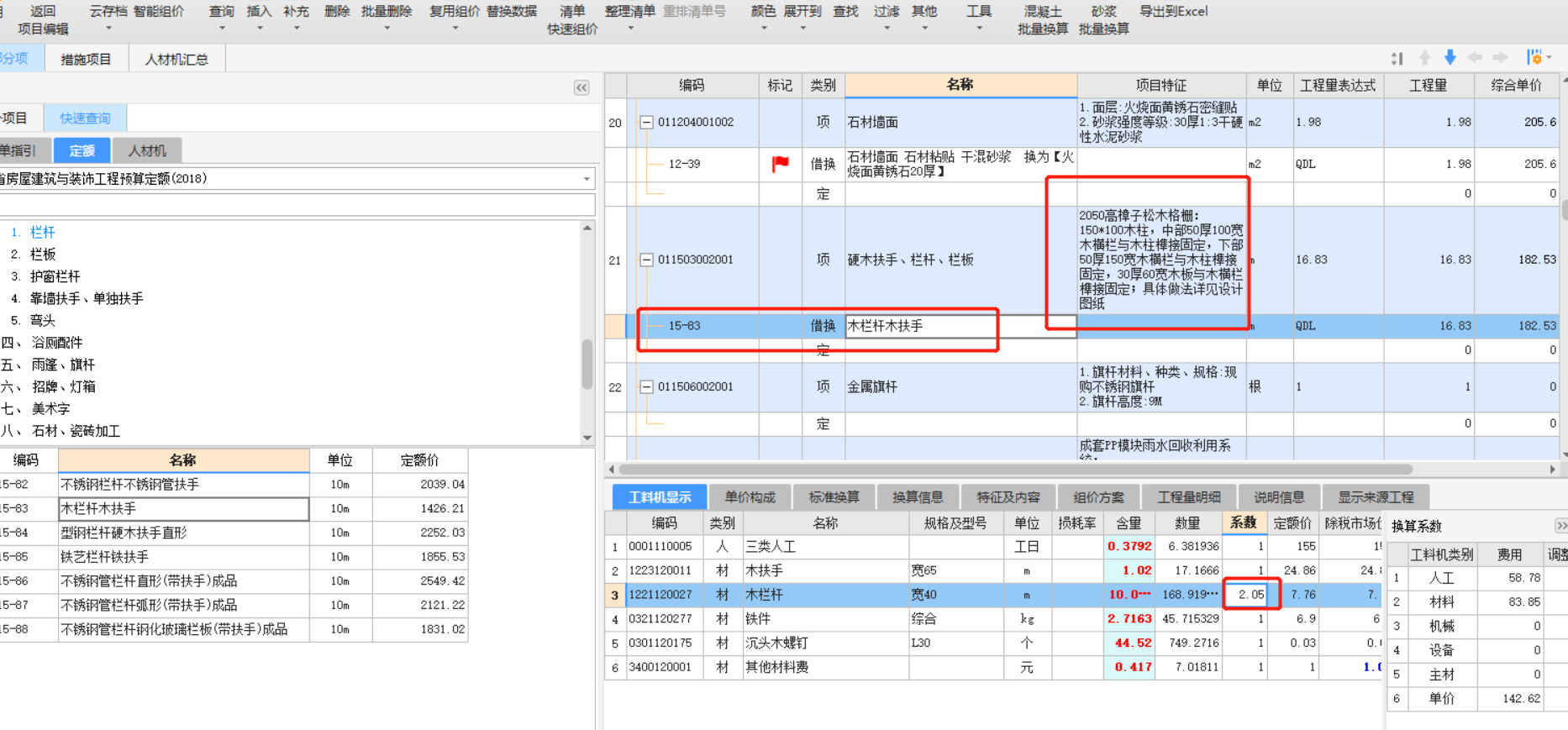1568x730 pixels.
Task: Open the 查询 dropdown arrow
Action: pos(222,29)
